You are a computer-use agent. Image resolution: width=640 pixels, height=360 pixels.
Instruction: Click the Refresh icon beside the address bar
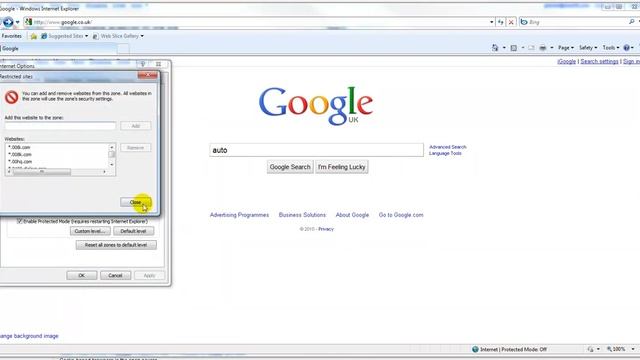(500, 22)
